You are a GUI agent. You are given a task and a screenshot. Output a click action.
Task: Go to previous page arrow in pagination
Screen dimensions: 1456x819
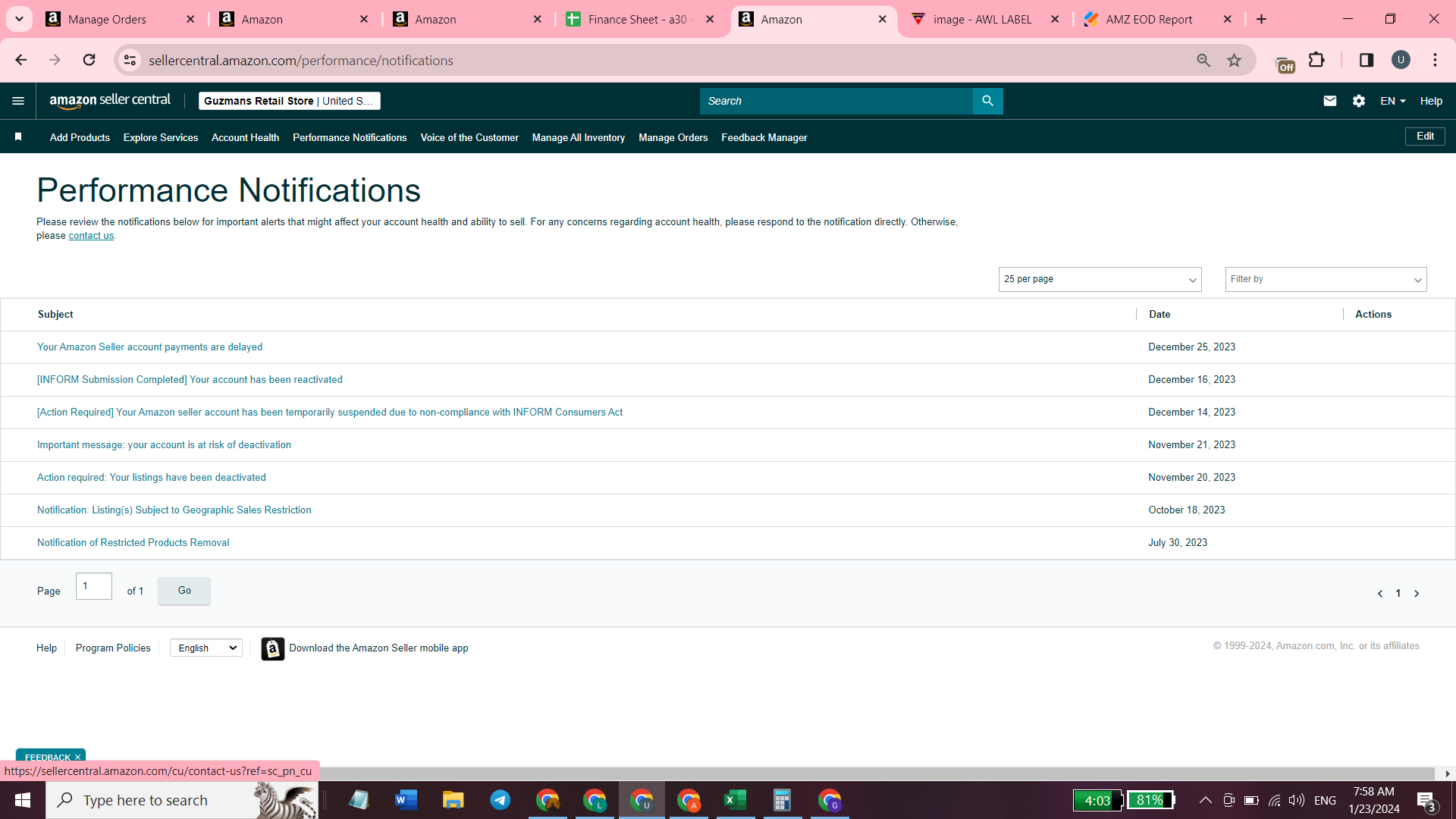click(x=1380, y=594)
